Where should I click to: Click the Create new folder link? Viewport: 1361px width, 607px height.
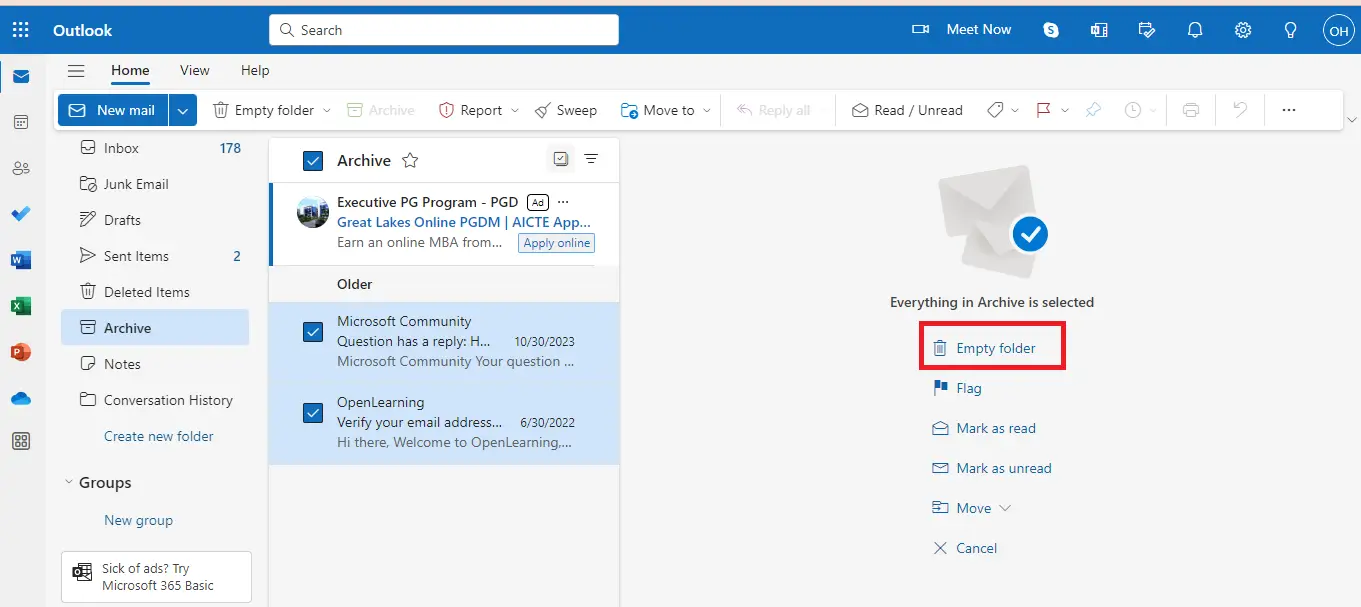click(x=159, y=436)
